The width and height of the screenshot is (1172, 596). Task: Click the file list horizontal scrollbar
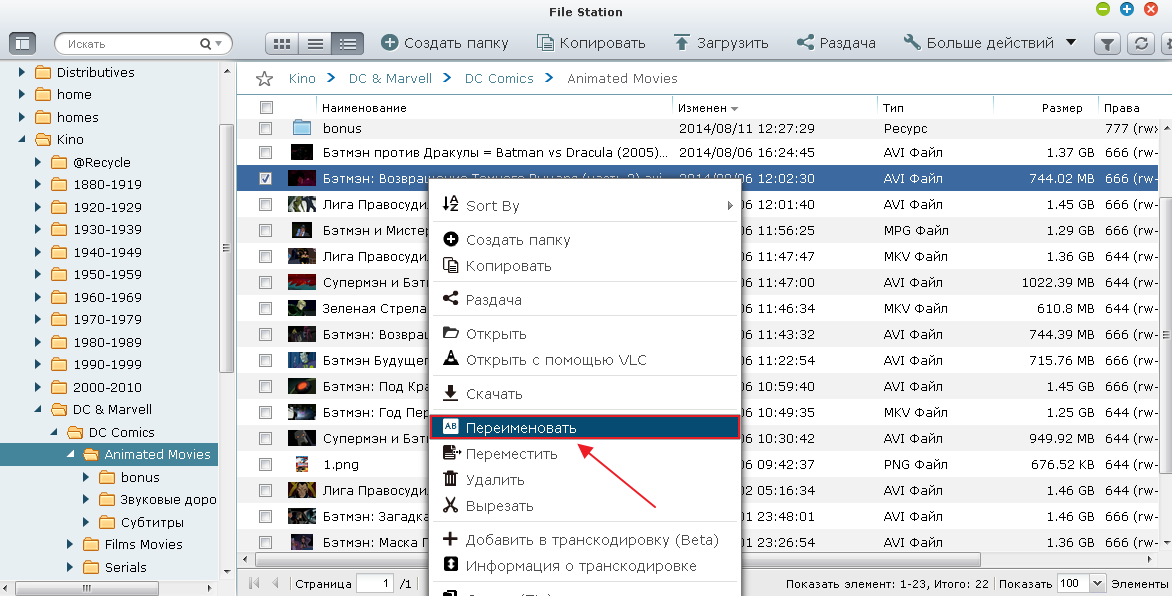[x=617, y=559]
